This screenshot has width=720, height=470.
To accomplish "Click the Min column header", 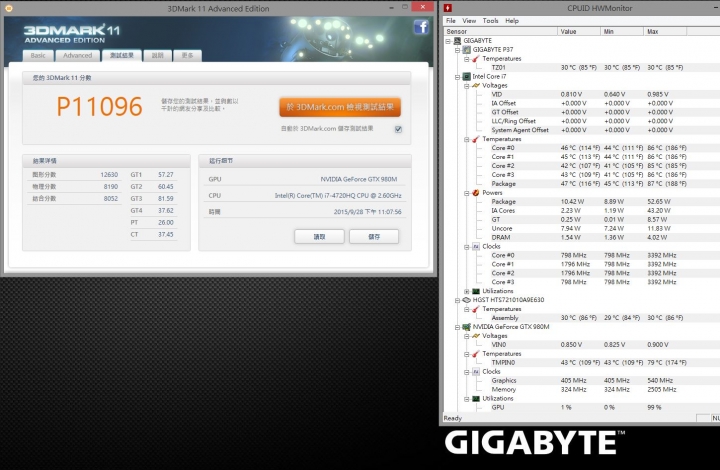I will (x=622, y=31).
